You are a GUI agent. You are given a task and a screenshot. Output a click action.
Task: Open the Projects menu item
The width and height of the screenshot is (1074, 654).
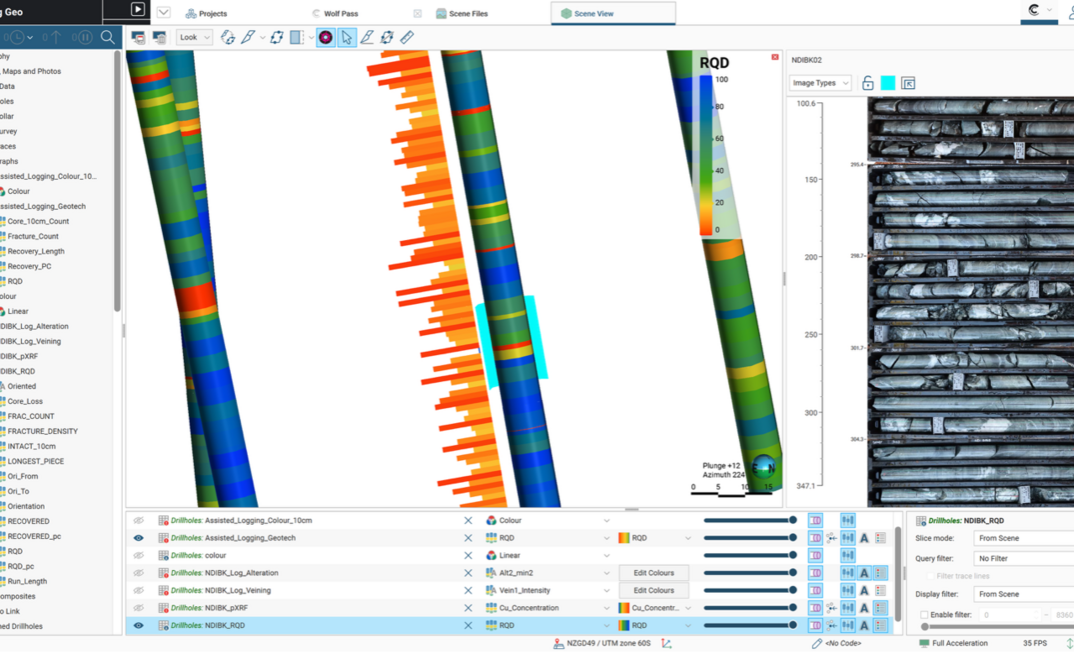tap(207, 13)
